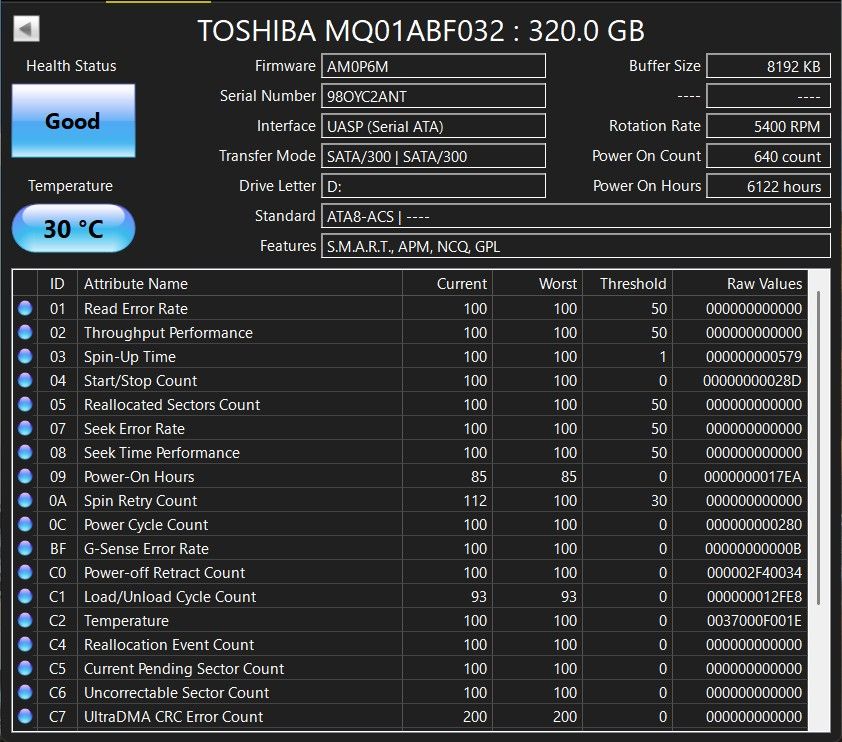Click the Transfer Mode field SATA/300

pos(433,156)
